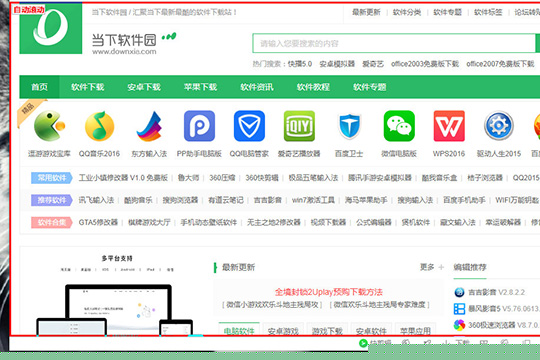Open the 软件教程 navigation item
Image resolution: width=540 pixels, height=360 pixels.
pos(313,87)
